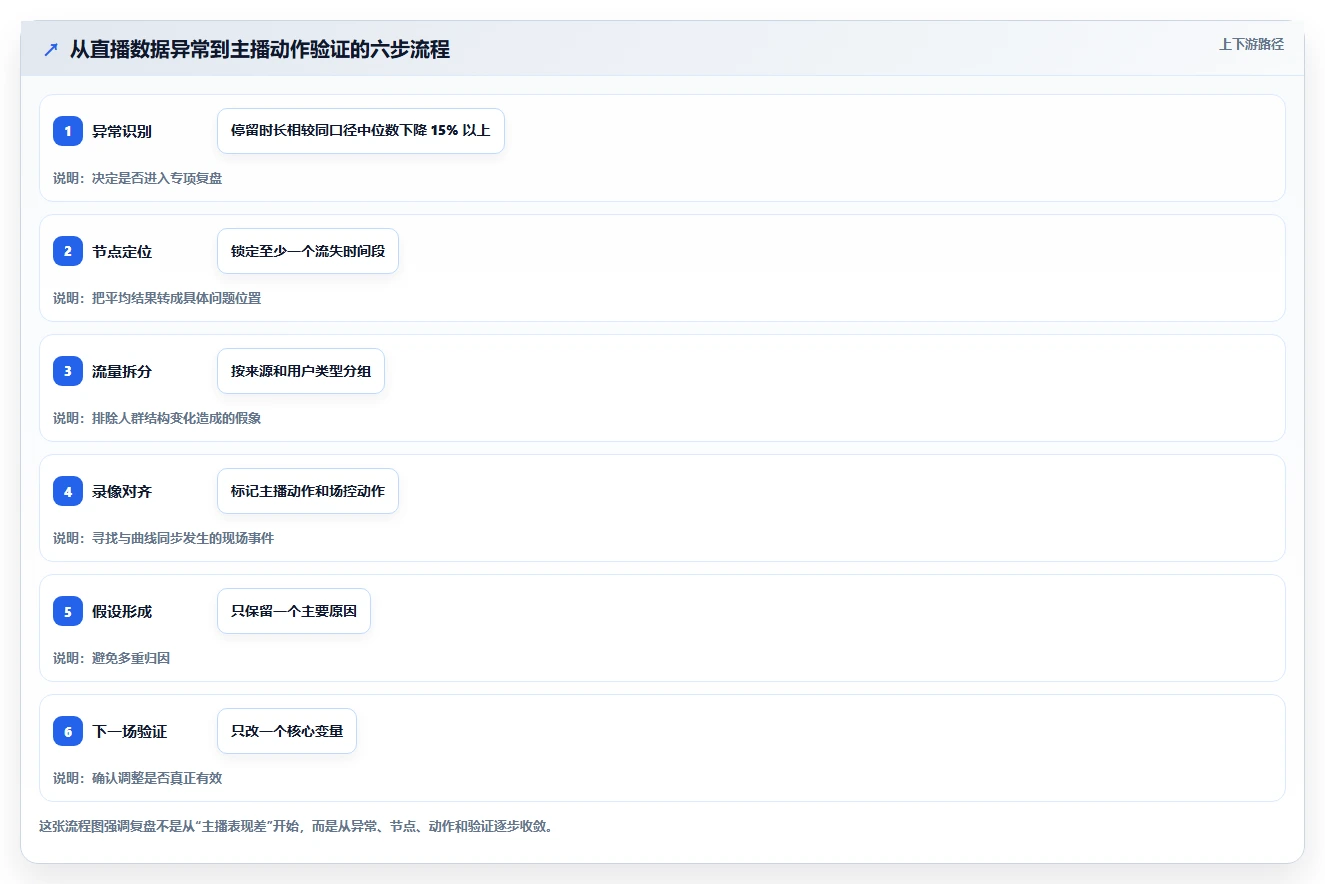Click the 停留时长相较同口径中位数下降 15% 以上 chip

click(x=361, y=131)
